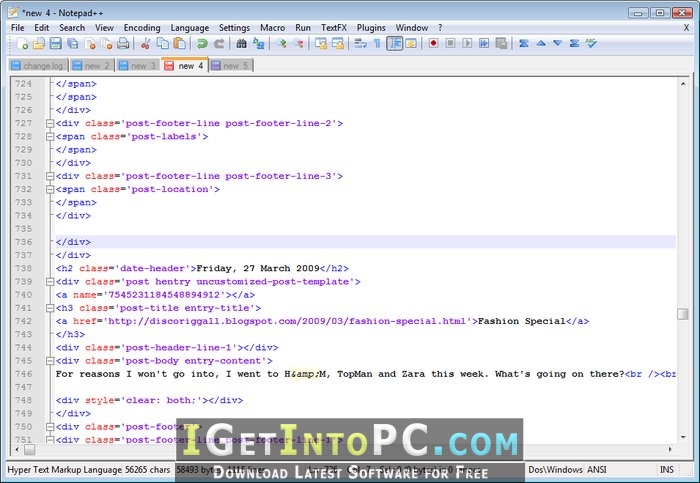Click the Undo green arrow icon
The width and height of the screenshot is (700, 483).
(x=202, y=43)
